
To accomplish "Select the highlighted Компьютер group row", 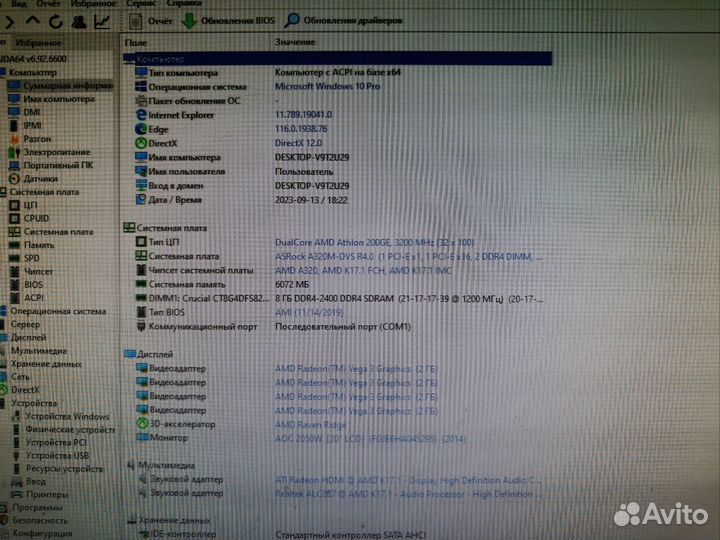I will [x=338, y=59].
